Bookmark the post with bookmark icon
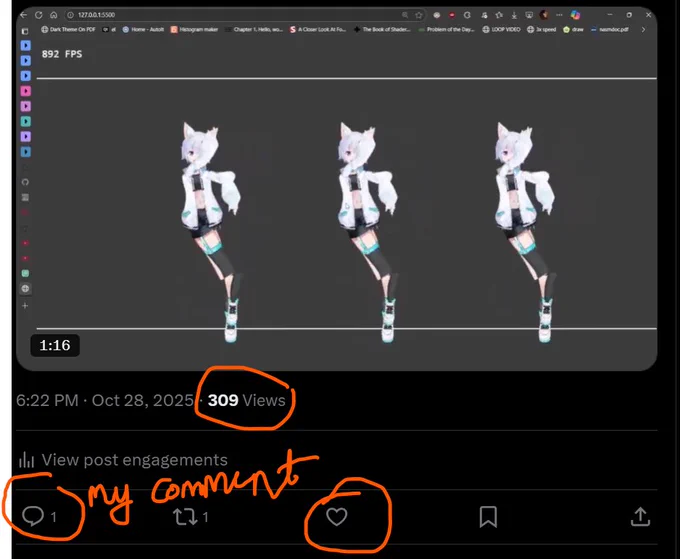This screenshot has width=680, height=559. pos(488,517)
